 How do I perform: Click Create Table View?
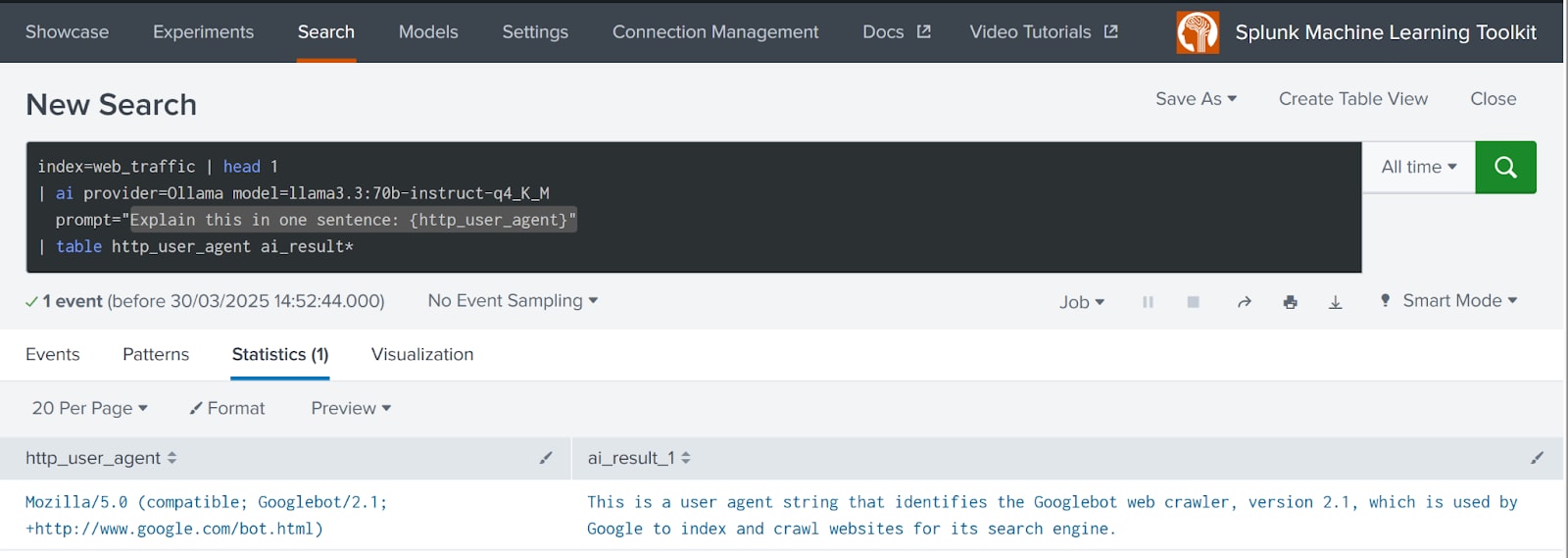1353,99
